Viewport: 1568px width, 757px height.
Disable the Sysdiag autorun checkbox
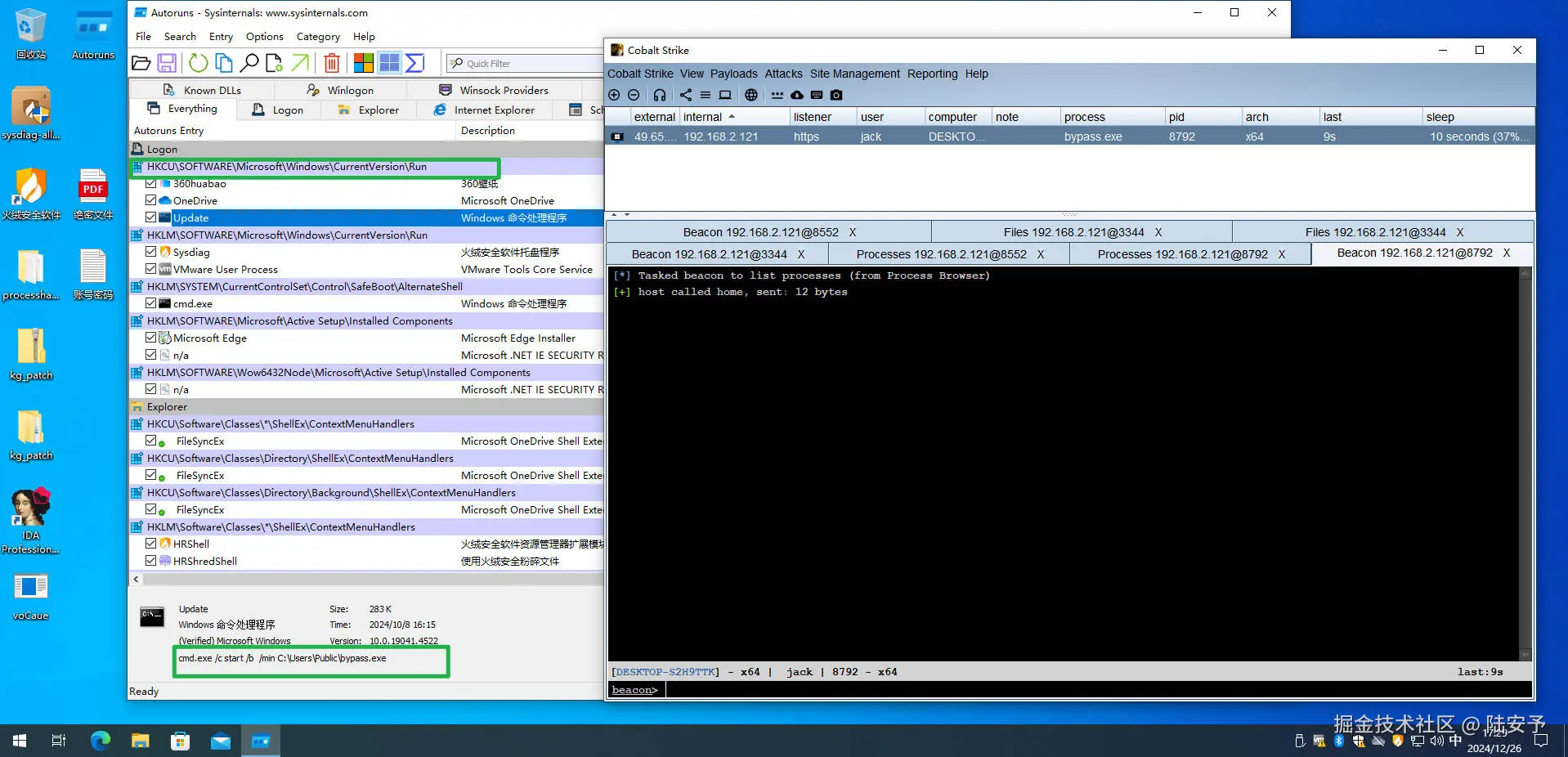pos(151,252)
